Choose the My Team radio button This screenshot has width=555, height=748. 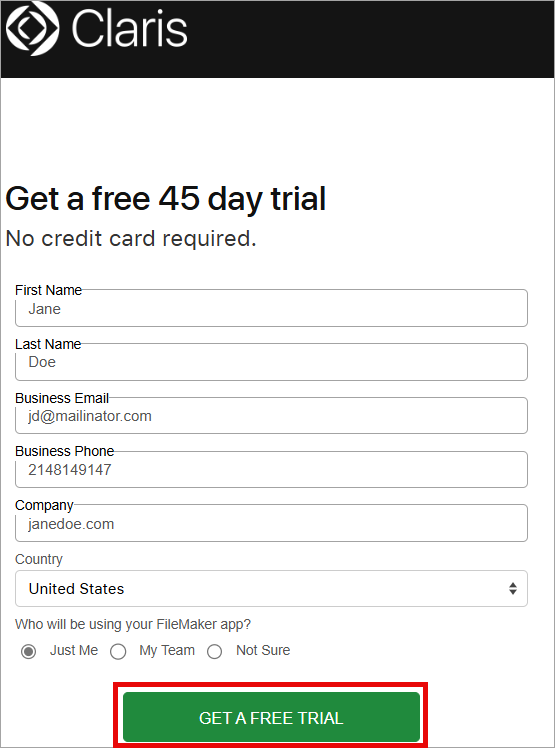pos(118,651)
